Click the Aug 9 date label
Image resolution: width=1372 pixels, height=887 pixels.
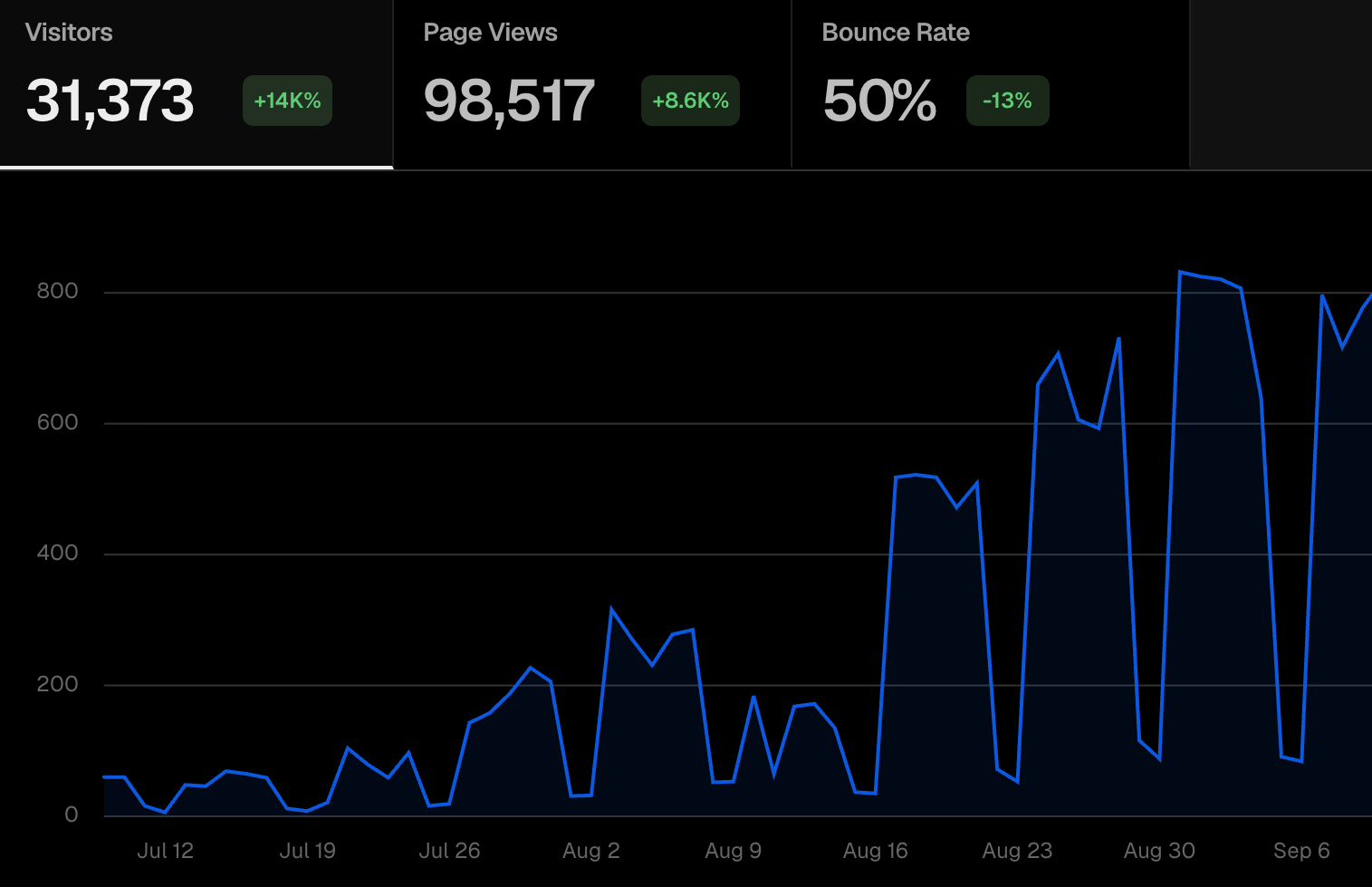click(x=734, y=851)
